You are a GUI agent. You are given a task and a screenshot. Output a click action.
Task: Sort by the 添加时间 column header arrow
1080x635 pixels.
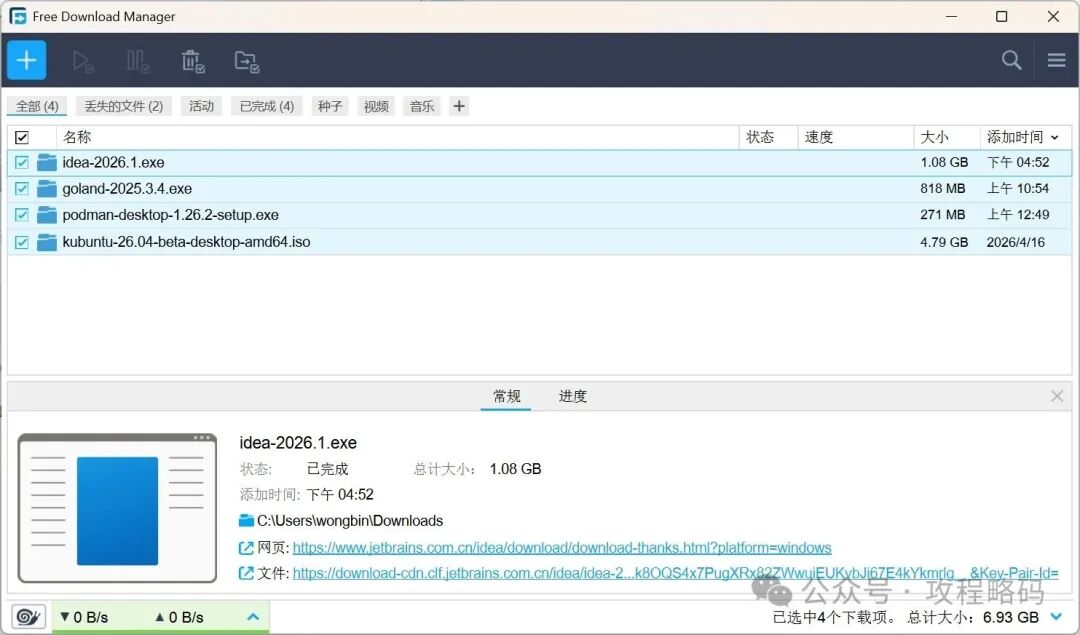point(1054,137)
